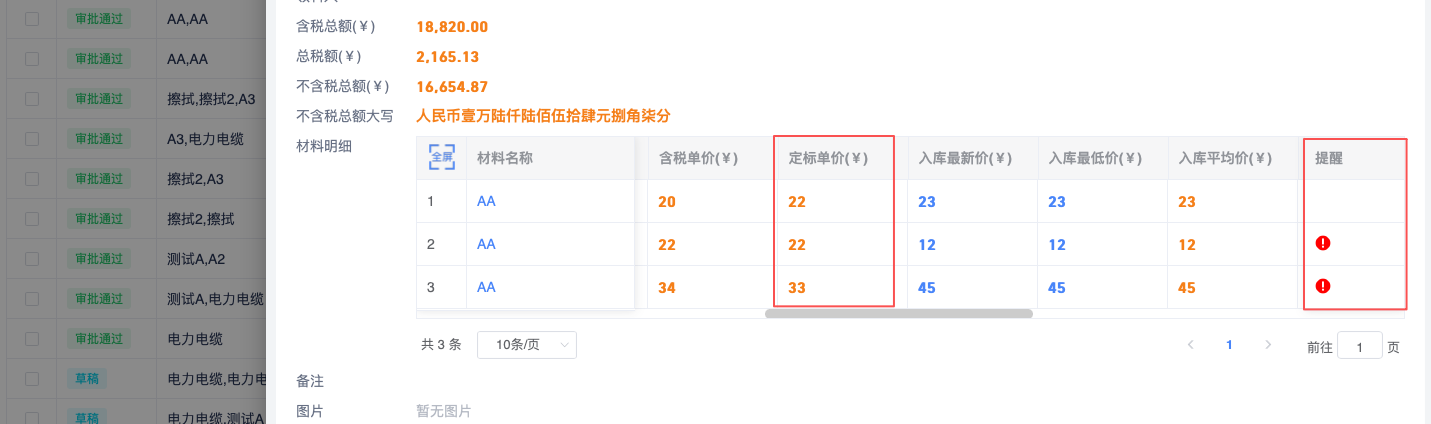Click the 全屏 fullscreen icon in table header

coord(441,156)
